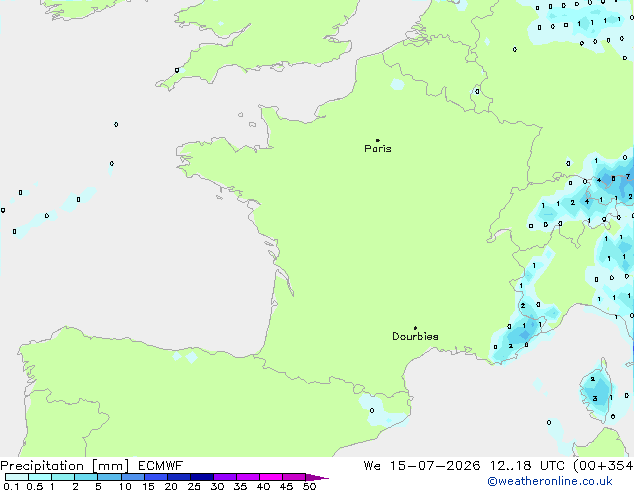634x490 pixels.
Task: Click the legend value '50'
Action: tap(309, 486)
